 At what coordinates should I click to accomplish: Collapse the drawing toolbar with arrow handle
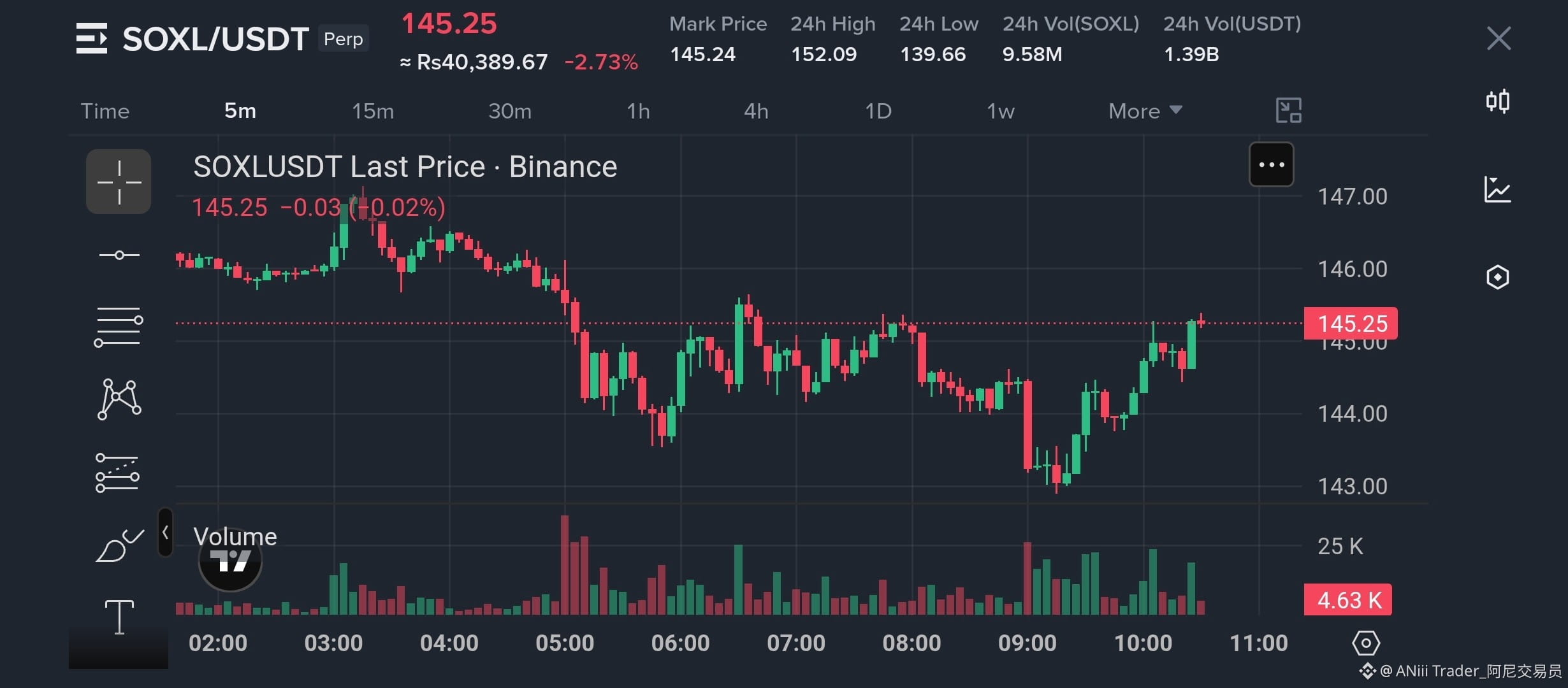click(165, 532)
